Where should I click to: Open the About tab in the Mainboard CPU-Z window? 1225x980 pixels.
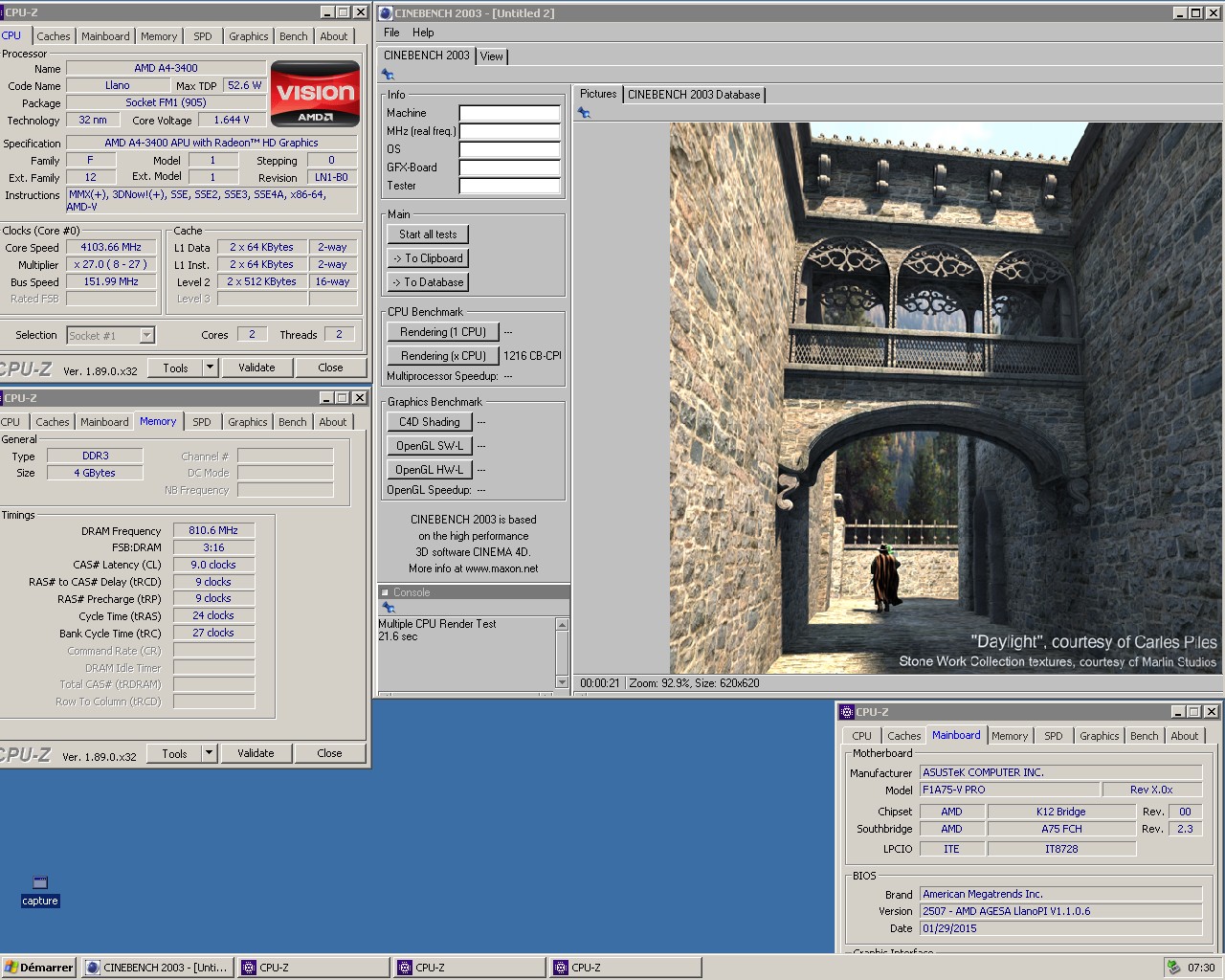[x=1185, y=736]
